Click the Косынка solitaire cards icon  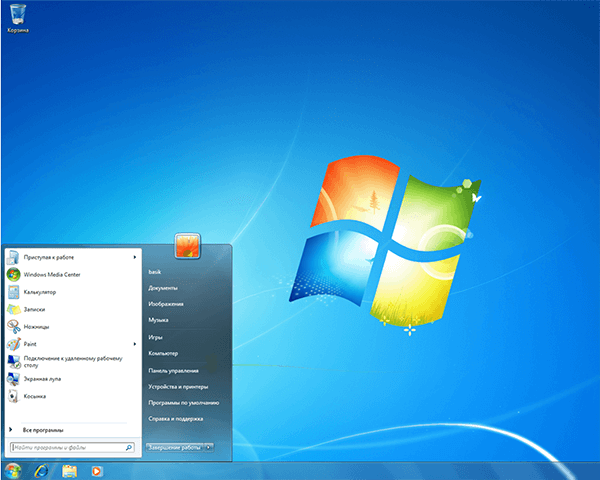pos(13,396)
